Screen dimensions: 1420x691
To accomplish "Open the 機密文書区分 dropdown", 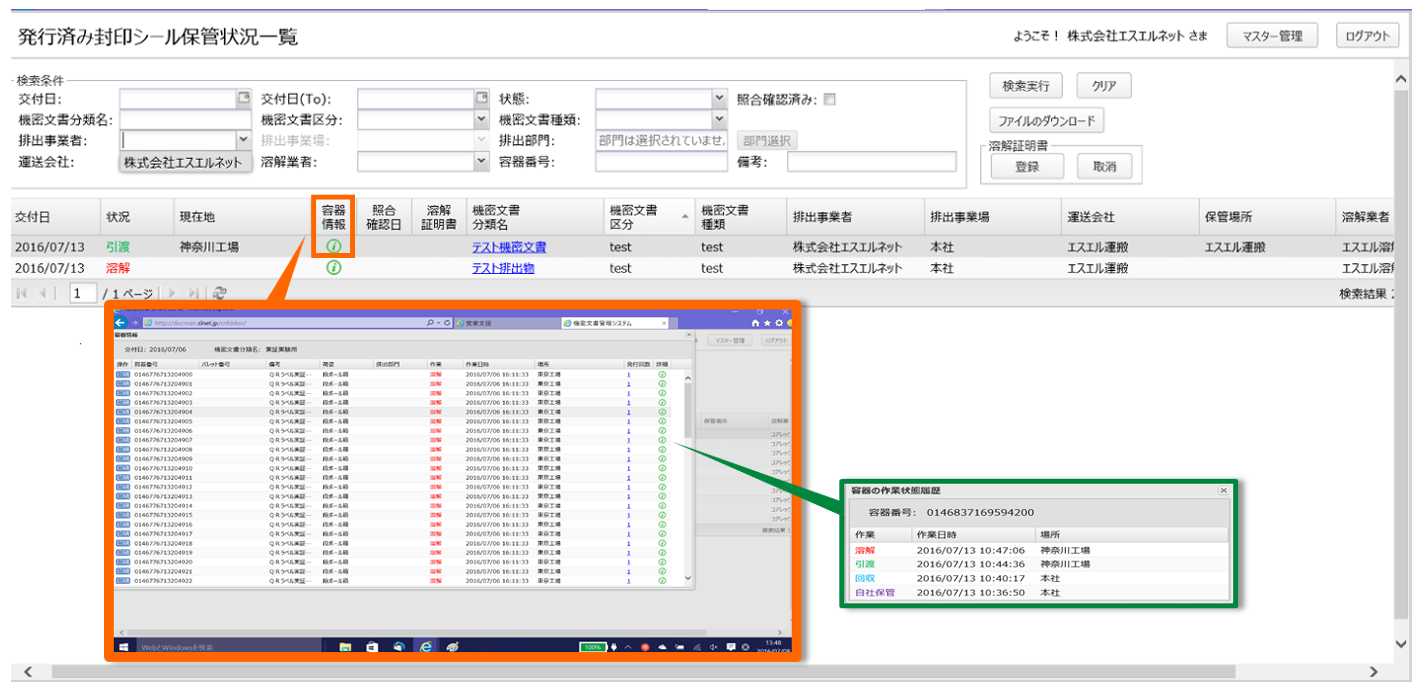I will point(481,120).
